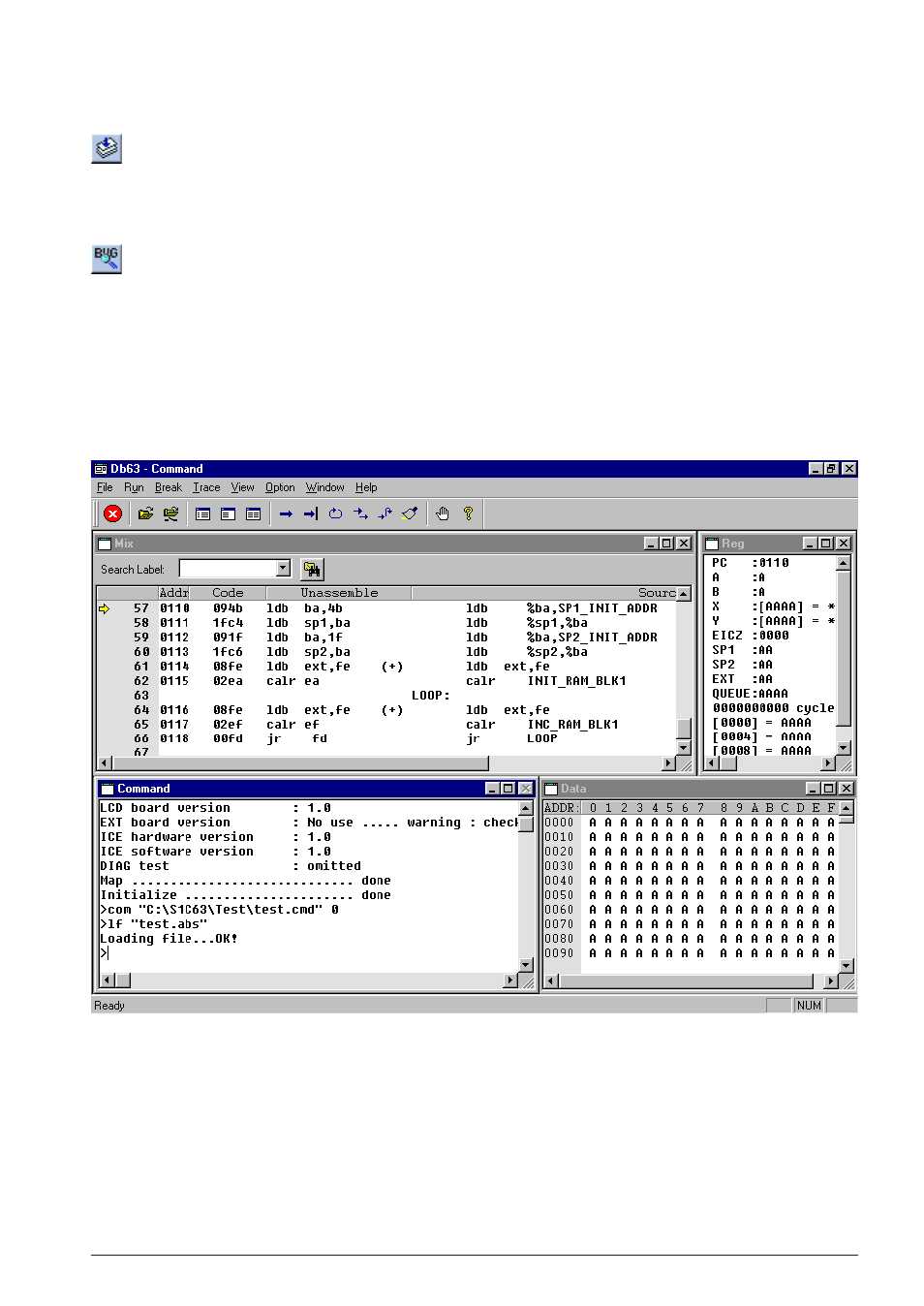Click the Mix window horizontal scrollbar right arrow
Viewport: 924px width, 1306px height.
coord(668,763)
